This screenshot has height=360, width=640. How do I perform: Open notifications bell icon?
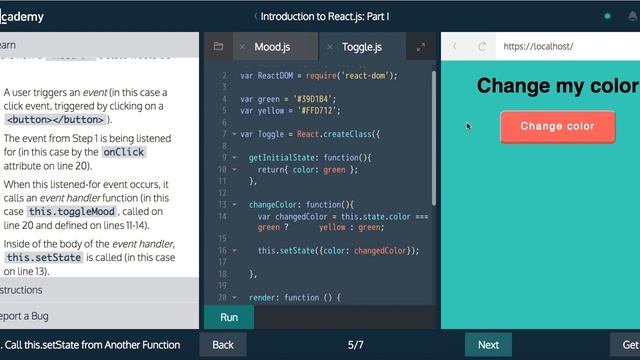coord(633,16)
